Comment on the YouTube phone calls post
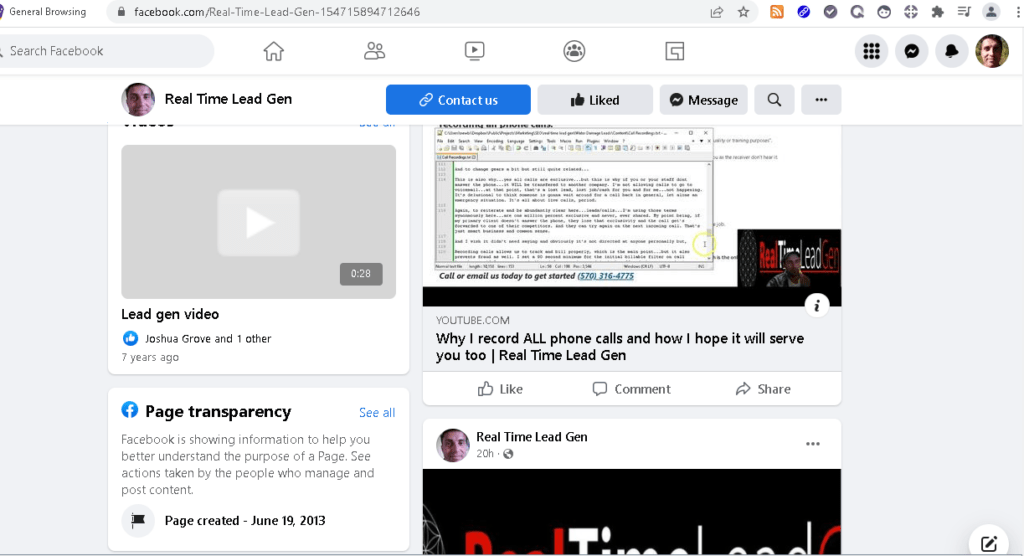 pyautogui.click(x=631, y=389)
